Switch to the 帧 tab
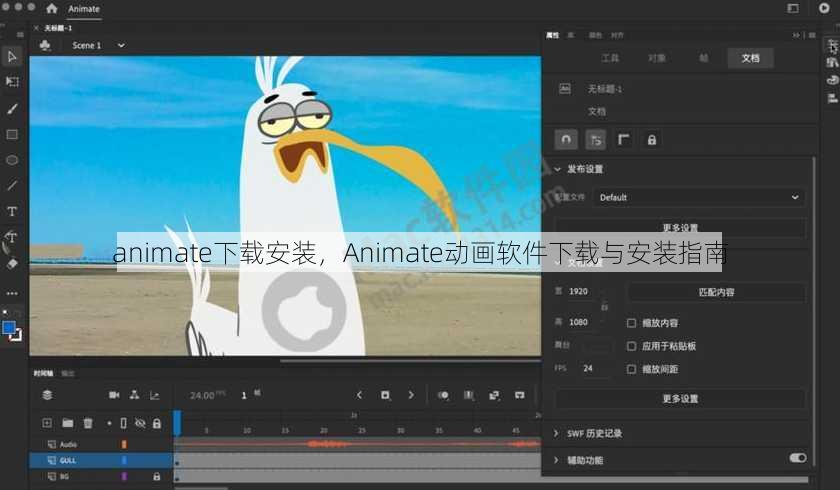 [x=704, y=58]
